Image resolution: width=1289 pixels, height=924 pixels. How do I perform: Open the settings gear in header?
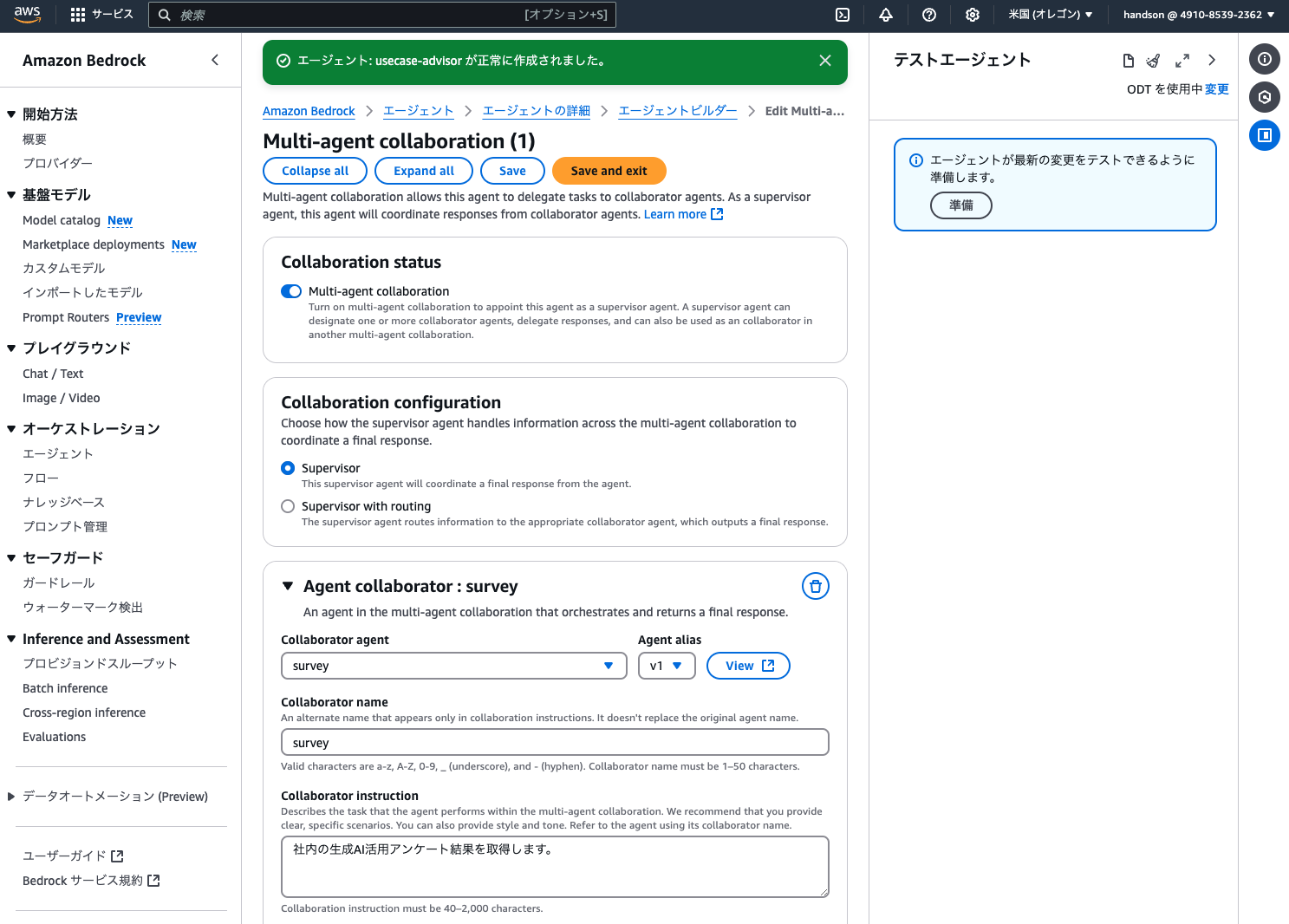[x=973, y=15]
